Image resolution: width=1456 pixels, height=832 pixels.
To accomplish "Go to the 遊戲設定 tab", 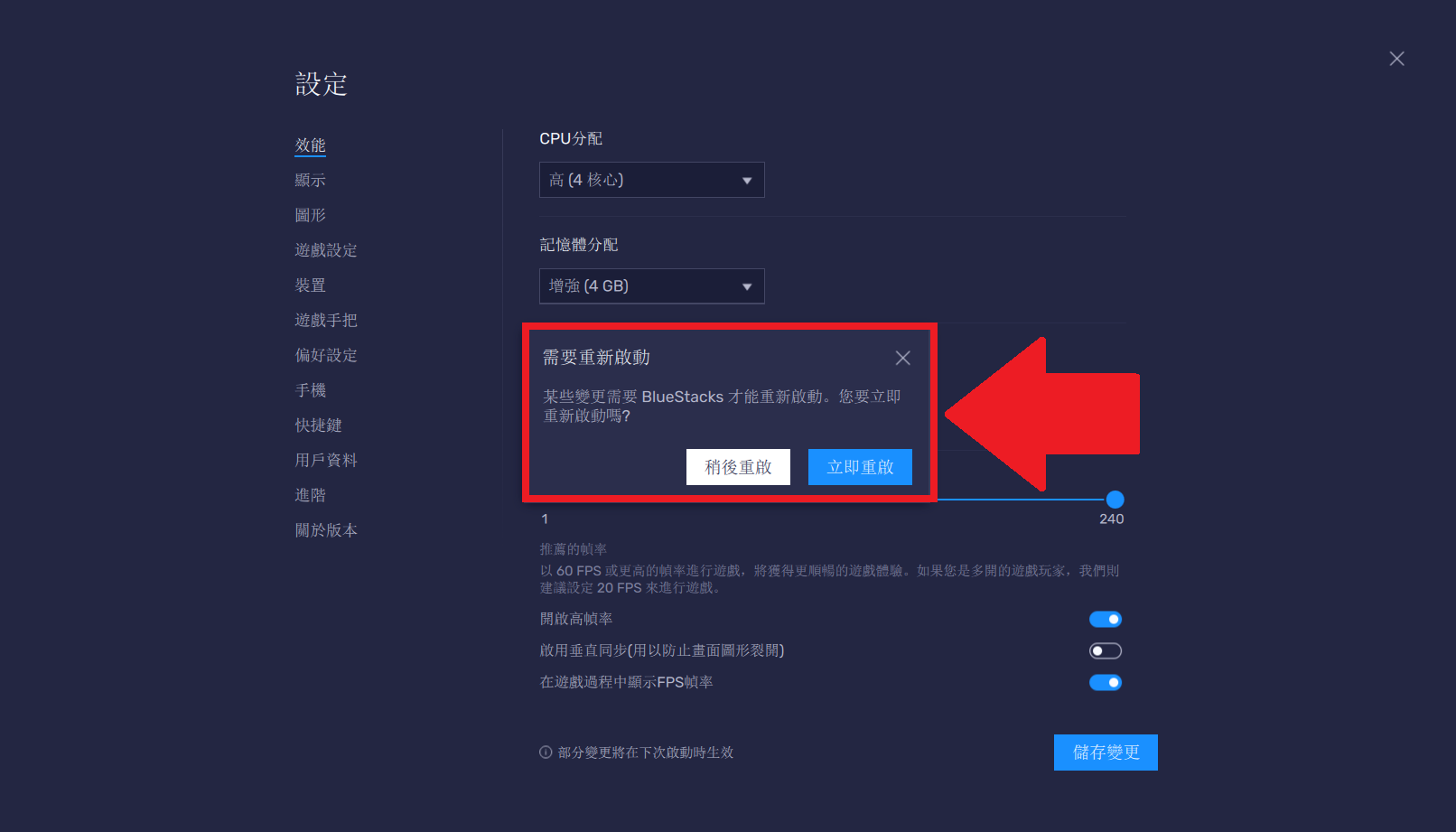I will tap(326, 250).
